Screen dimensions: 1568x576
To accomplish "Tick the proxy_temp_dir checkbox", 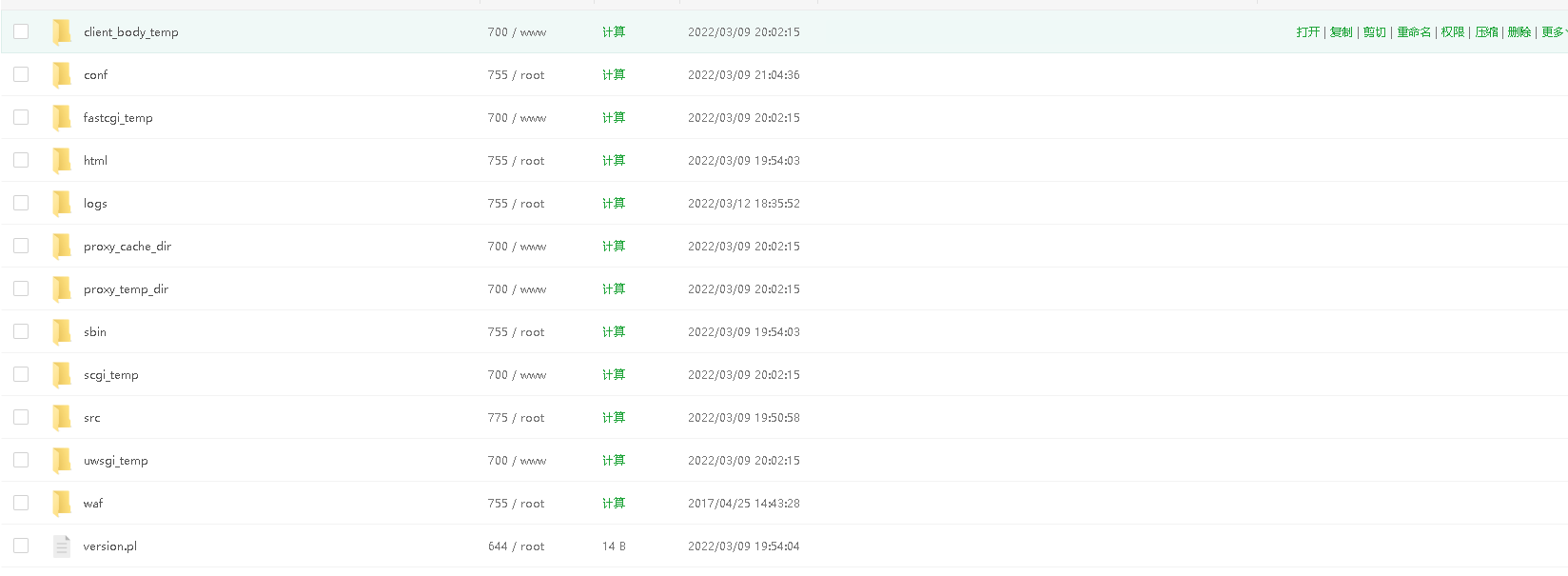I will coord(21,288).
